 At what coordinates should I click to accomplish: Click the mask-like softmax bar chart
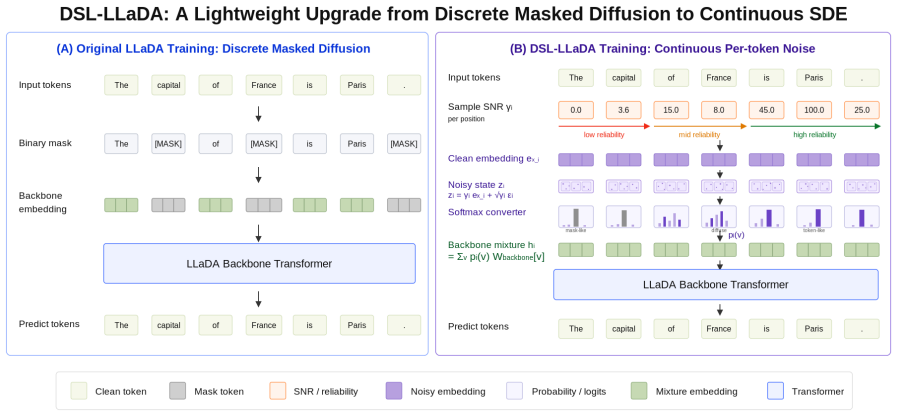click(x=576, y=217)
